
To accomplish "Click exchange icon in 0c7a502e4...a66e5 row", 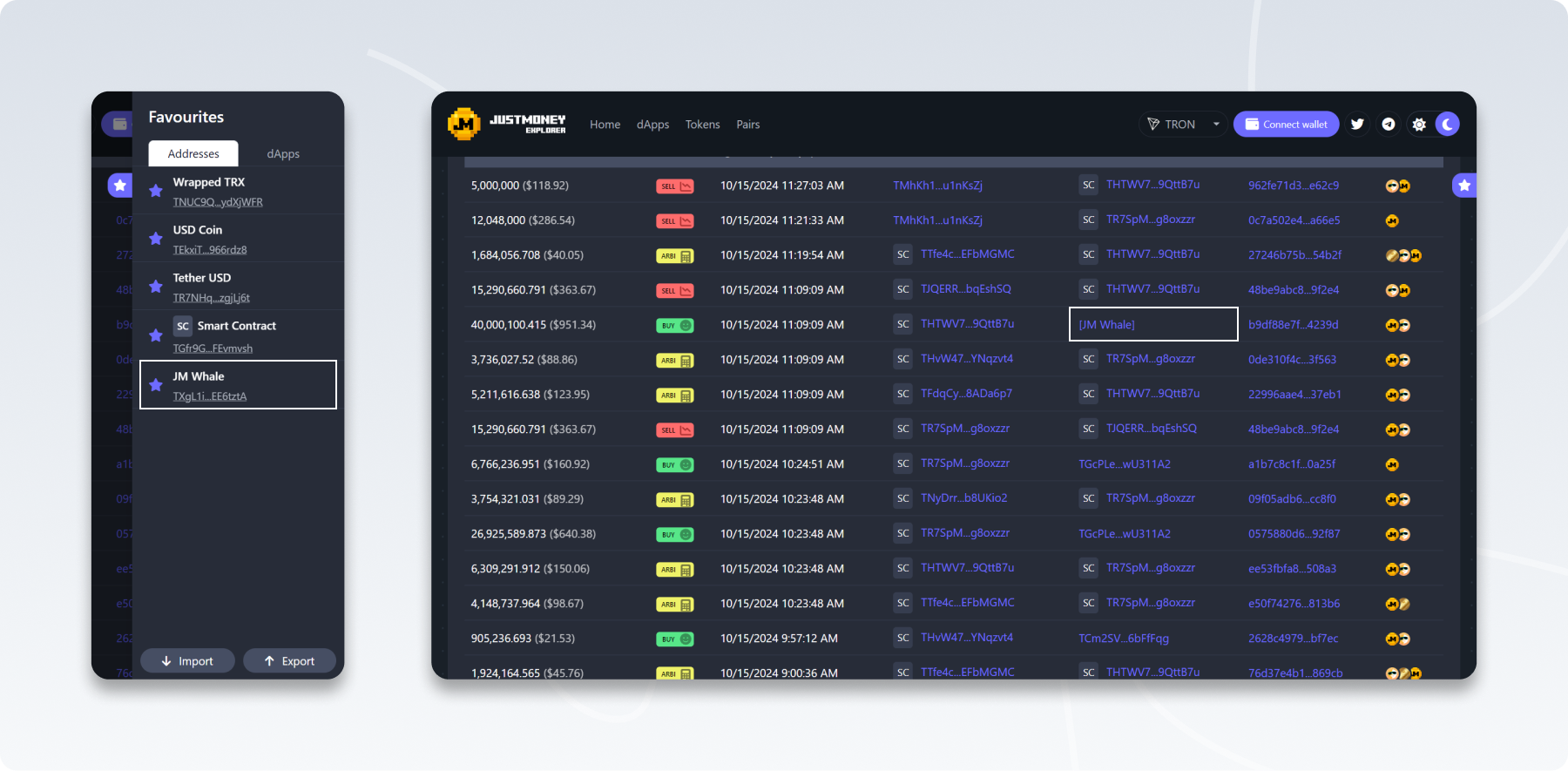I will click(x=1392, y=221).
